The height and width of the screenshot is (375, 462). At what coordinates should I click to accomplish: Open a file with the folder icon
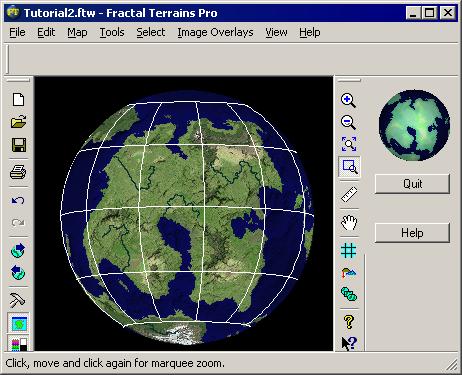click(18, 122)
